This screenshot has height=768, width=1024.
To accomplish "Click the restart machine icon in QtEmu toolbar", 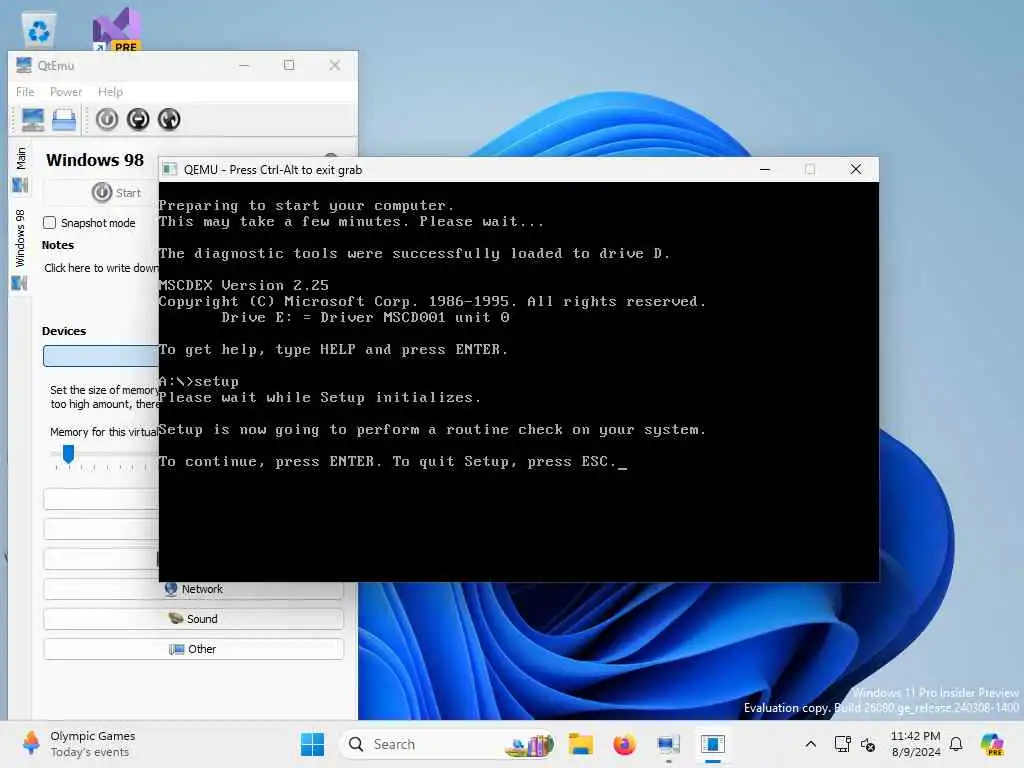I will pos(169,120).
